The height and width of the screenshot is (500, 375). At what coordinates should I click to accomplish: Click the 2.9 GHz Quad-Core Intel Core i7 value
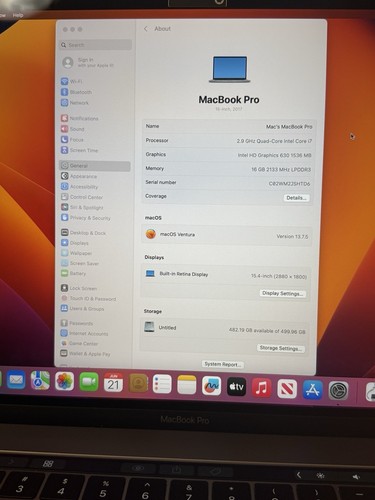274,141
